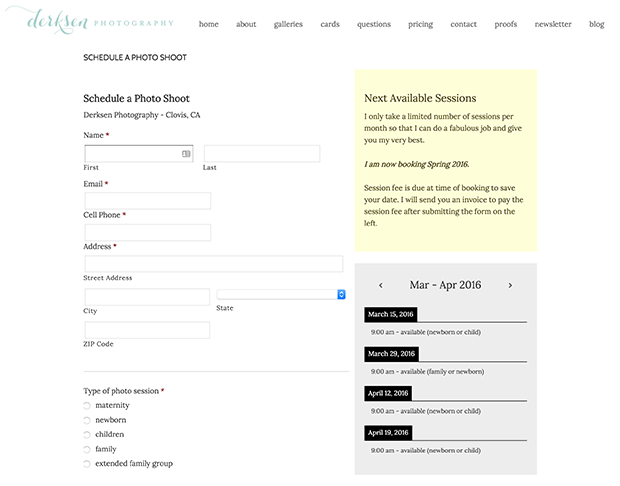Click the March 29 '9:00 am - available (family or newborn)' slot
Viewport: 620px width, 486px height.
[x=427, y=372]
